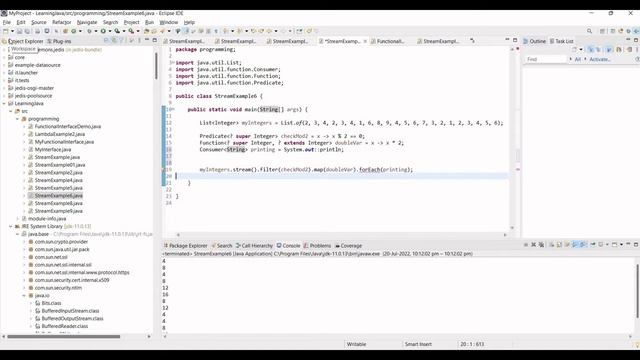Click the External Tools run icon
Viewport: 640px width, 360px height.
pos(131,31)
